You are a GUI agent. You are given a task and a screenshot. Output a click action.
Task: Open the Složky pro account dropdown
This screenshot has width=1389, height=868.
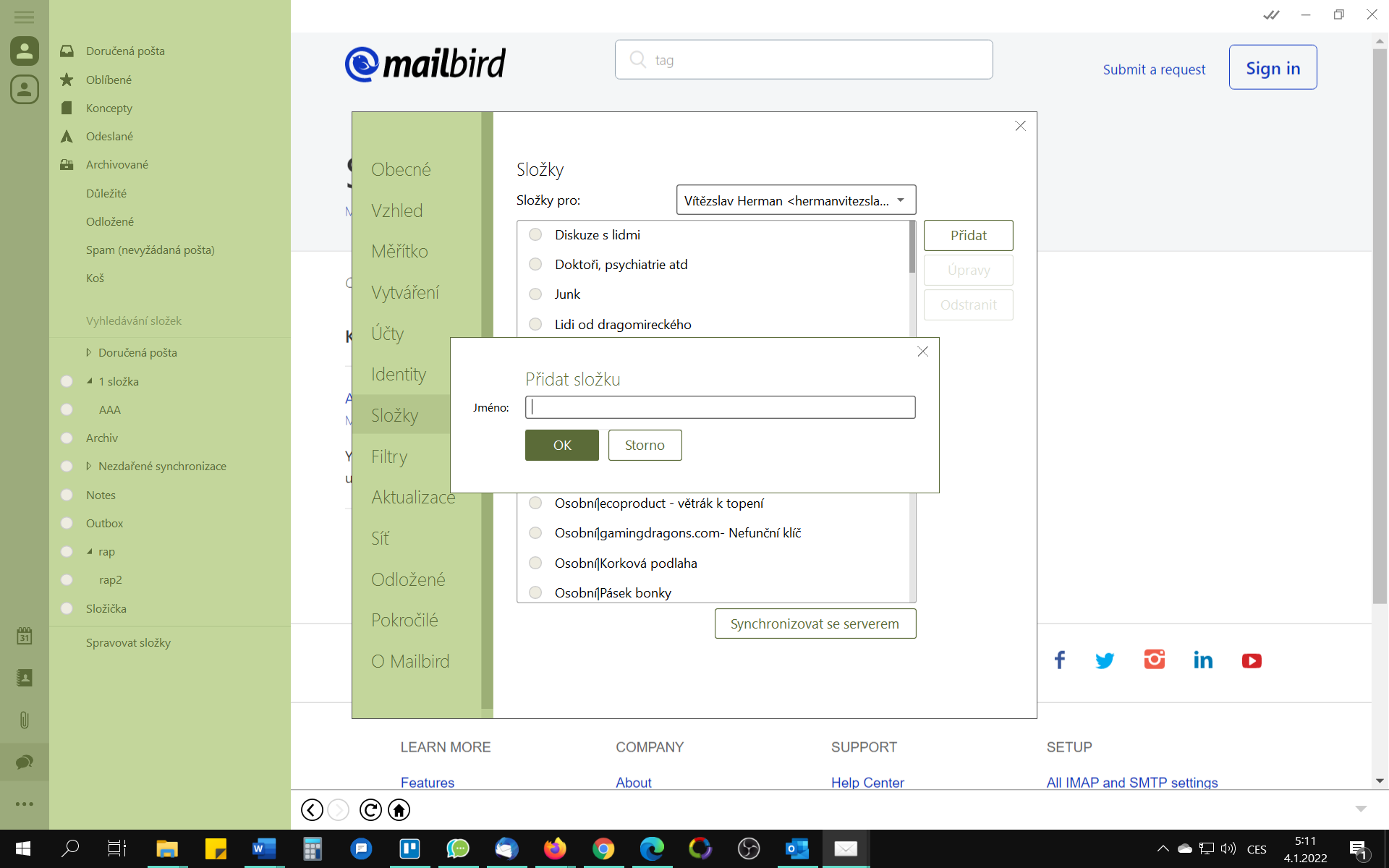796,200
